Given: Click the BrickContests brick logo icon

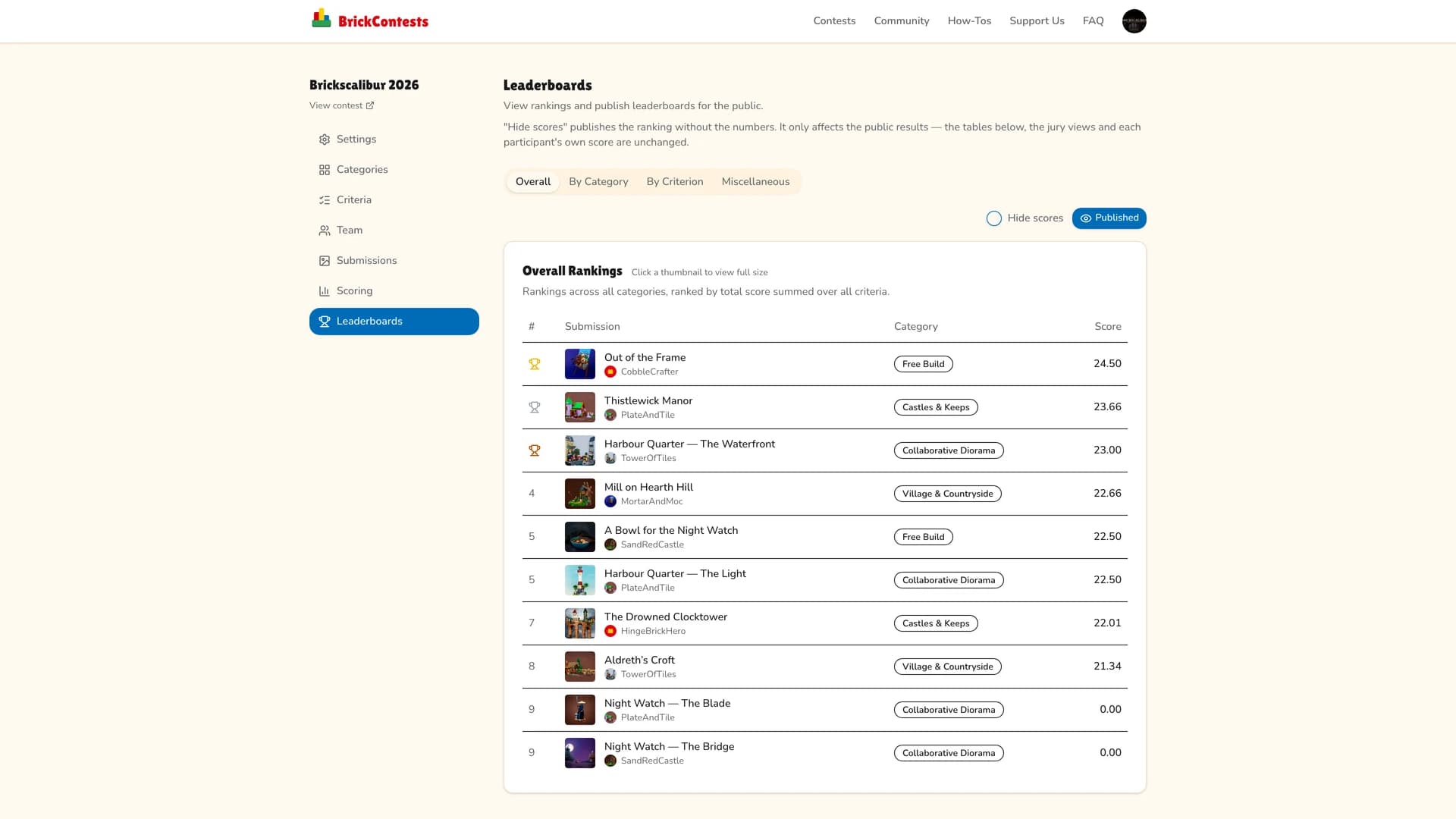Looking at the screenshot, I should coord(322,19).
